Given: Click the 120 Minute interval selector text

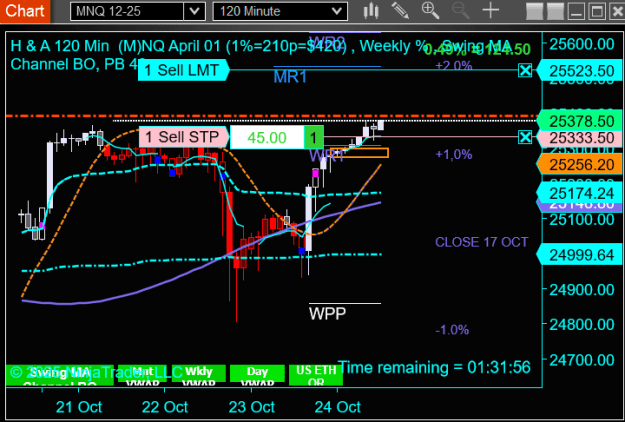Looking at the screenshot, I should [250, 11].
